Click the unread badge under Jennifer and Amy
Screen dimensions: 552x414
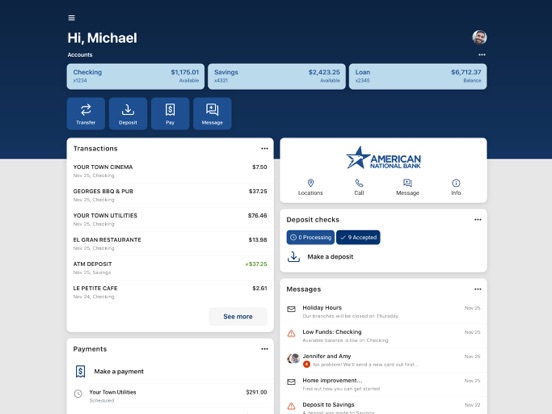[306, 364]
